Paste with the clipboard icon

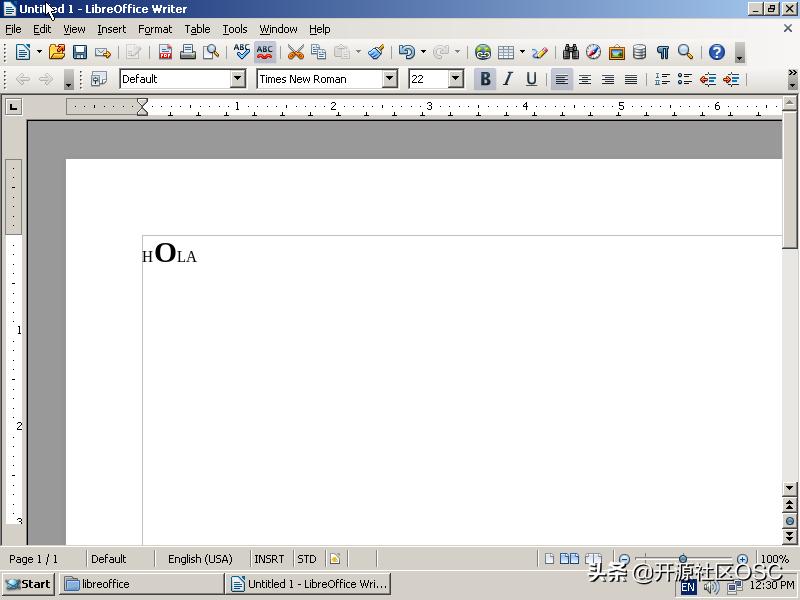(x=342, y=52)
